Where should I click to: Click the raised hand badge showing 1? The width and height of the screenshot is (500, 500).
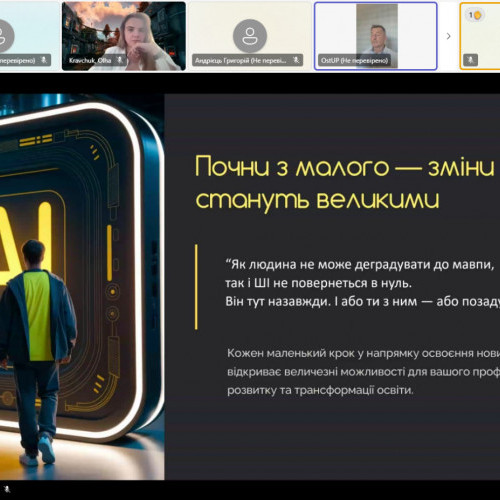(475, 15)
